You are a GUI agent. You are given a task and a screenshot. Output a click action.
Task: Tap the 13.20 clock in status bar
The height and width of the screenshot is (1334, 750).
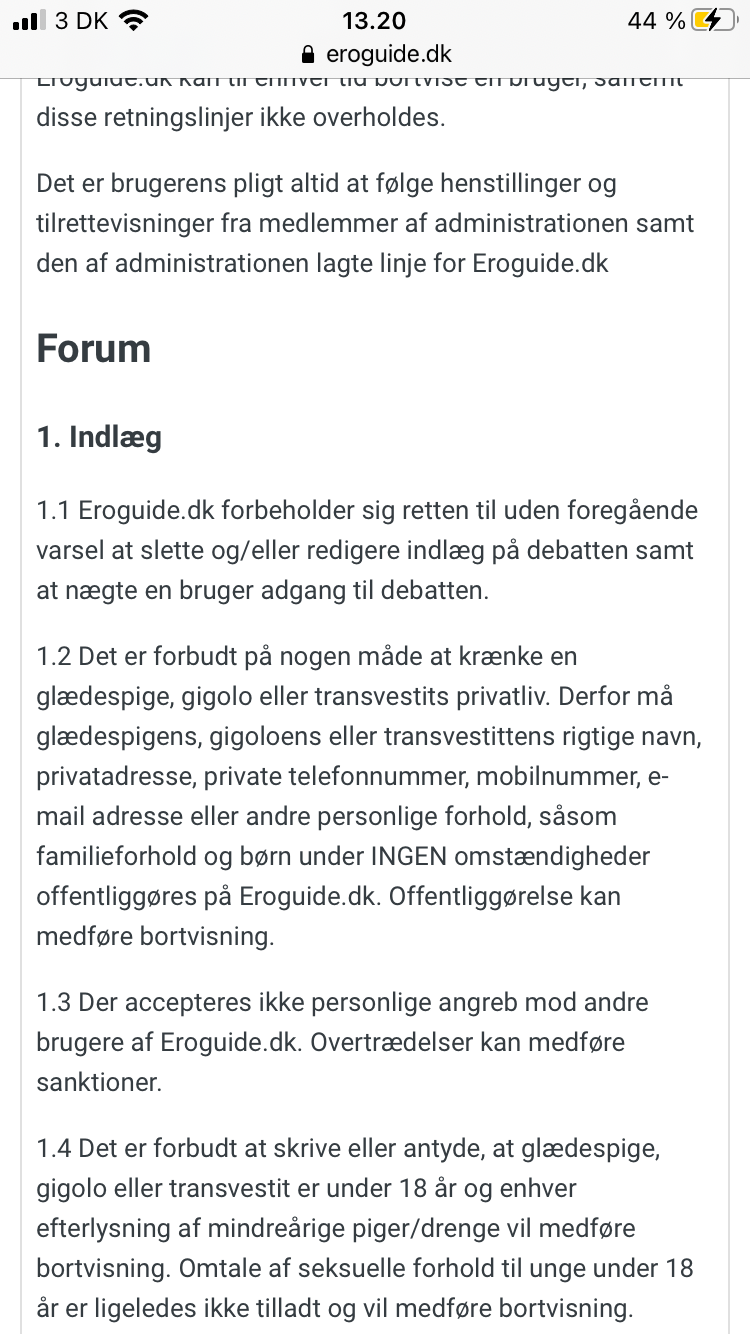[374, 20]
